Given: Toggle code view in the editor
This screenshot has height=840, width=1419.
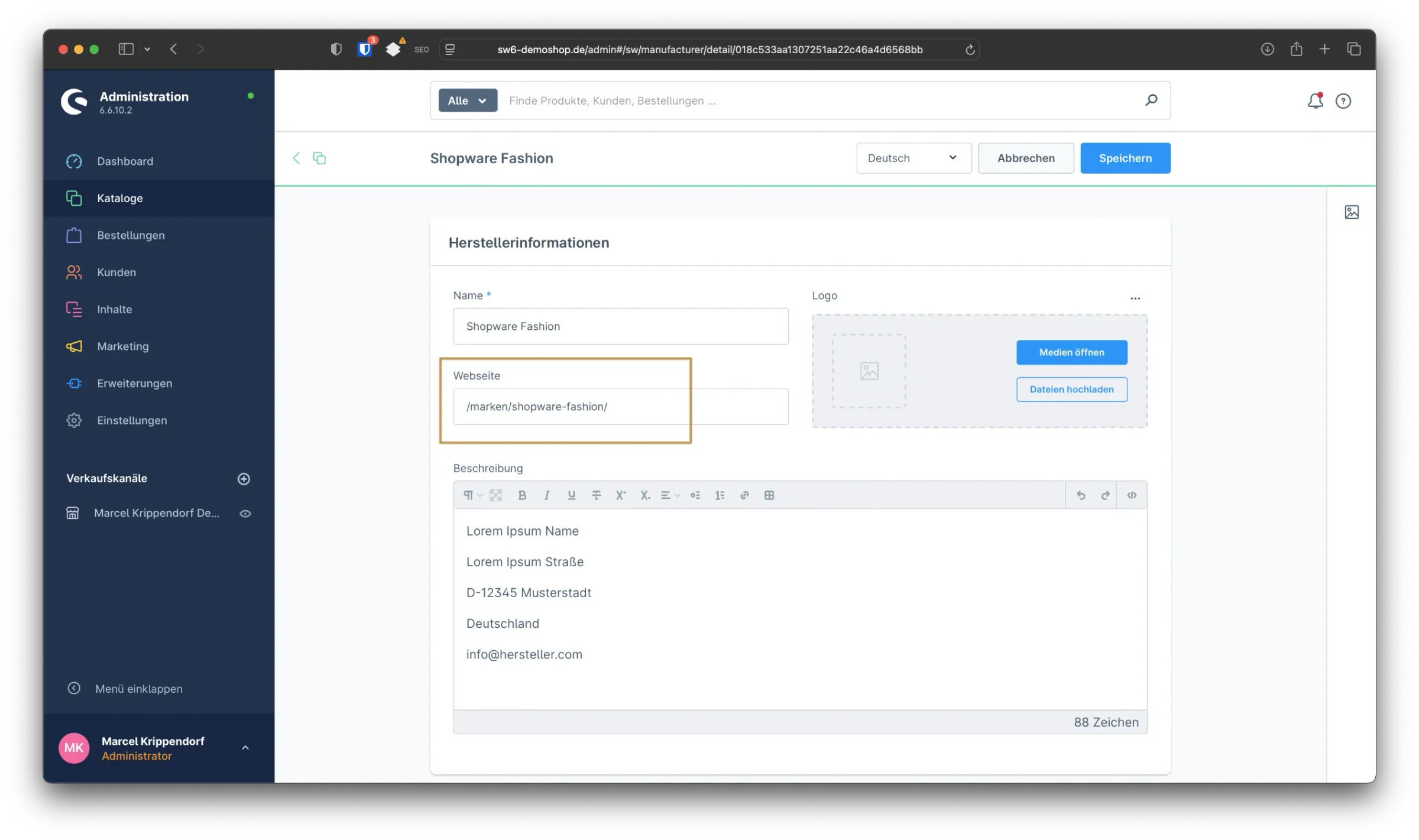Looking at the screenshot, I should pyautogui.click(x=1132, y=495).
